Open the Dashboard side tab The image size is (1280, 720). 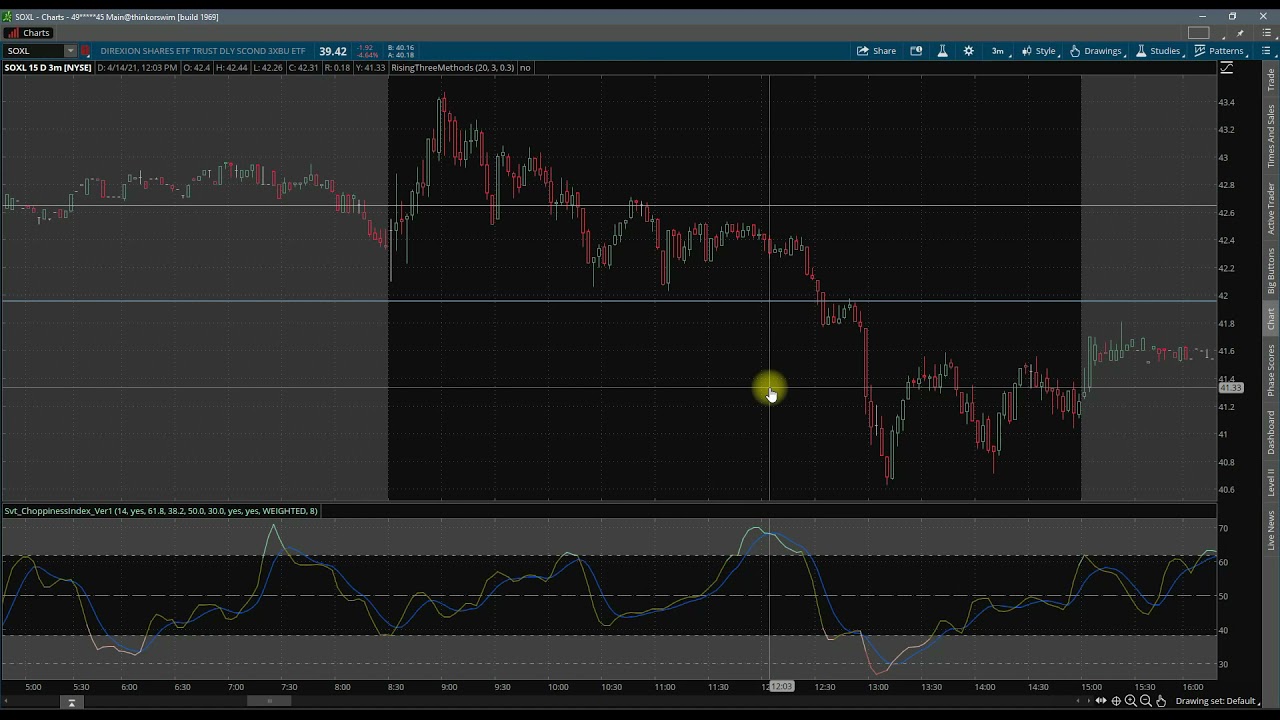[1271, 432]
